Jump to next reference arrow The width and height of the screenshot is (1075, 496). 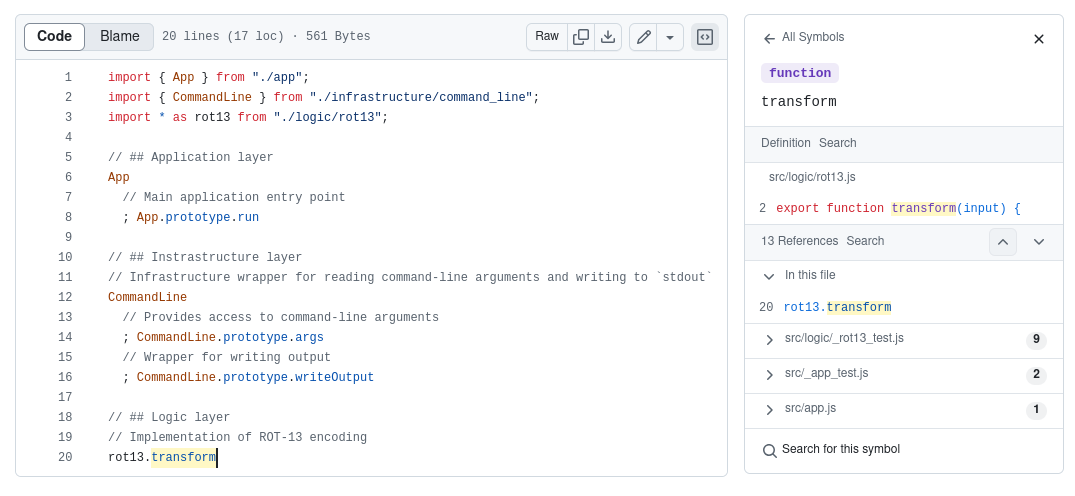(1039, 242)
